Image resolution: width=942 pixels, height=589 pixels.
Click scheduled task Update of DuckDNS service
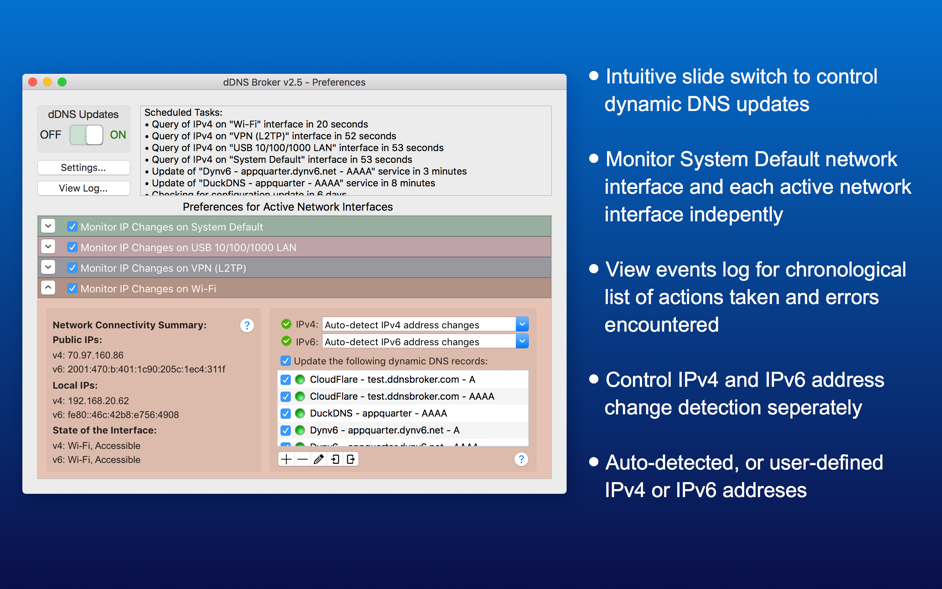pyautogui.click(x=290, y=183)
